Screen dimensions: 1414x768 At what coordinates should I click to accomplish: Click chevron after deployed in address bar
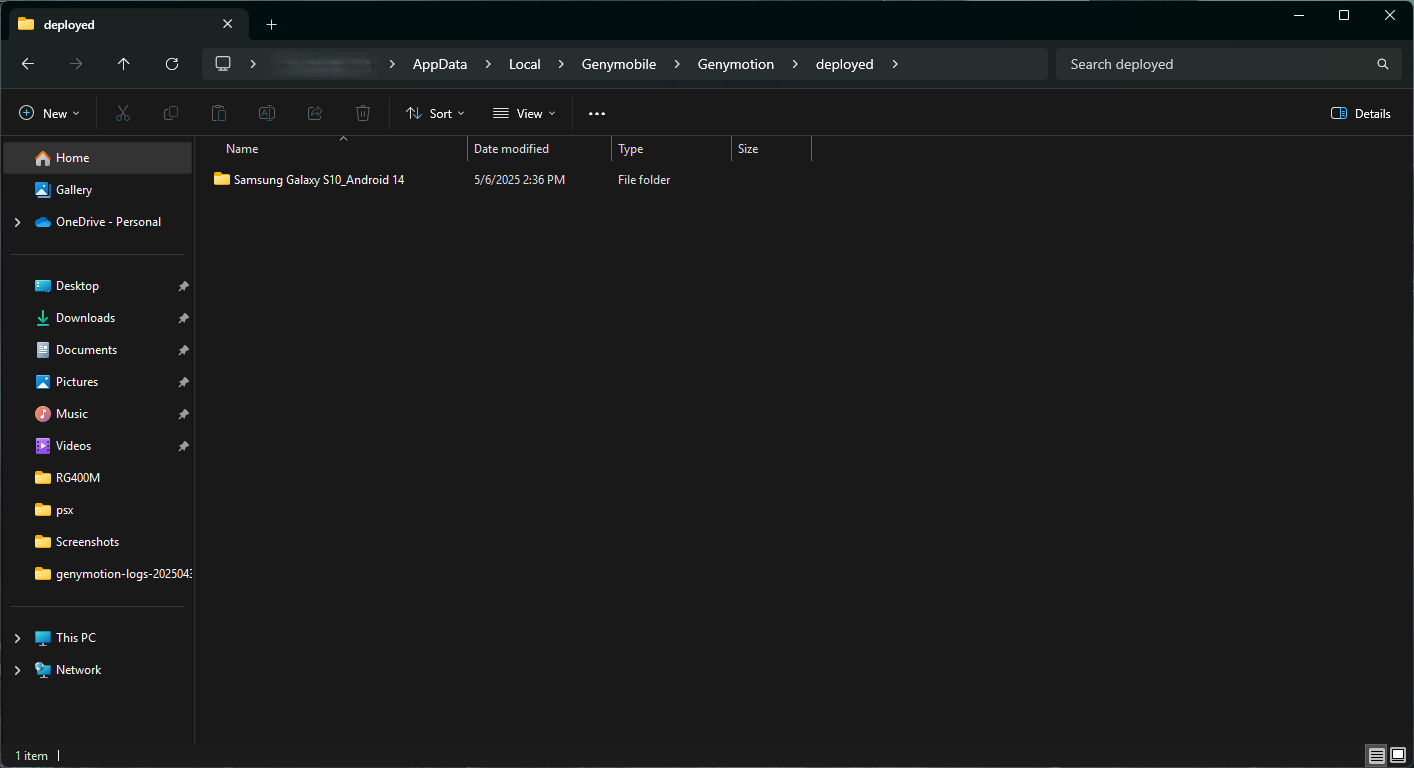coord(895,64)
